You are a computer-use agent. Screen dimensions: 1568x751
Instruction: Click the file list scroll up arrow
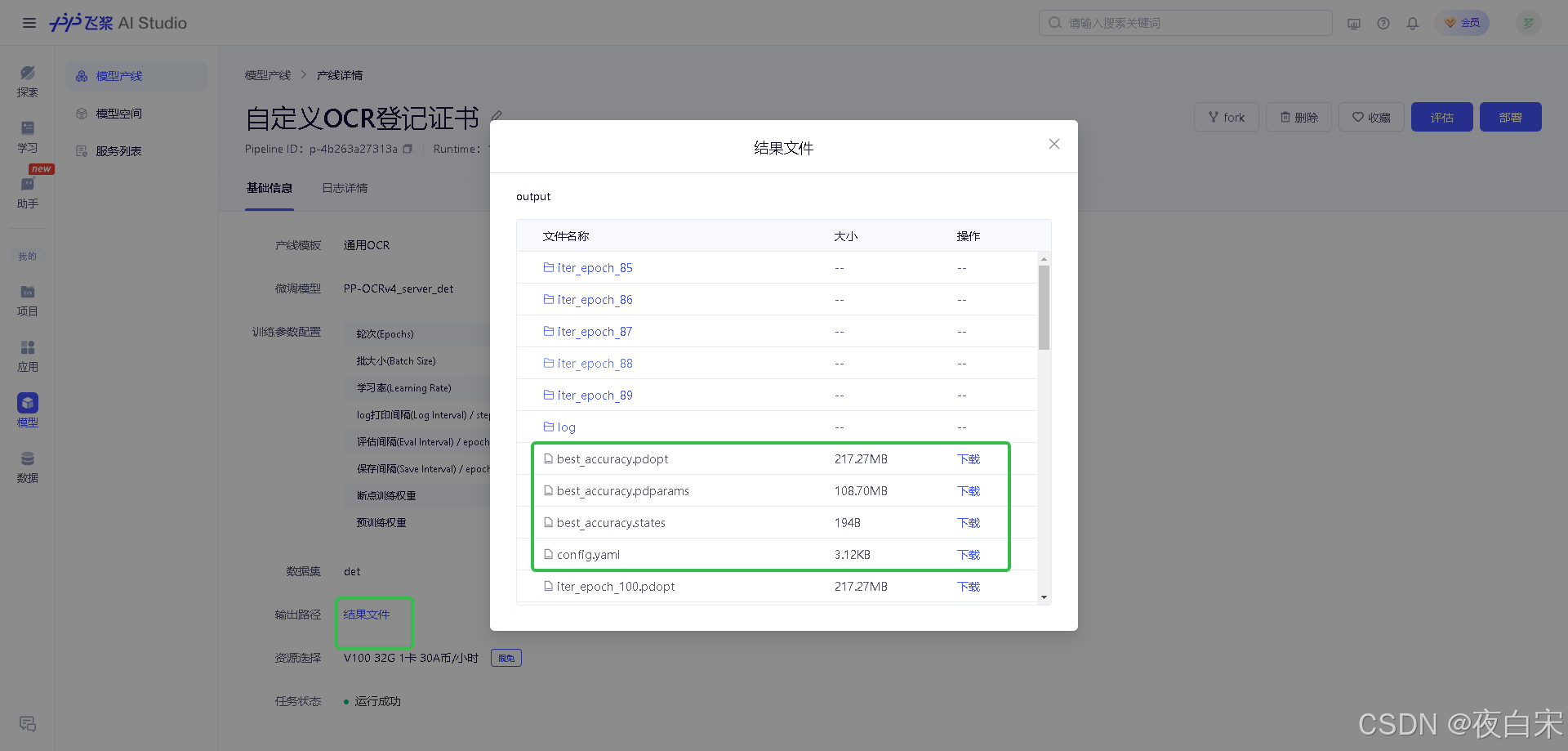pyautogui.click(x=1044, y=258)
